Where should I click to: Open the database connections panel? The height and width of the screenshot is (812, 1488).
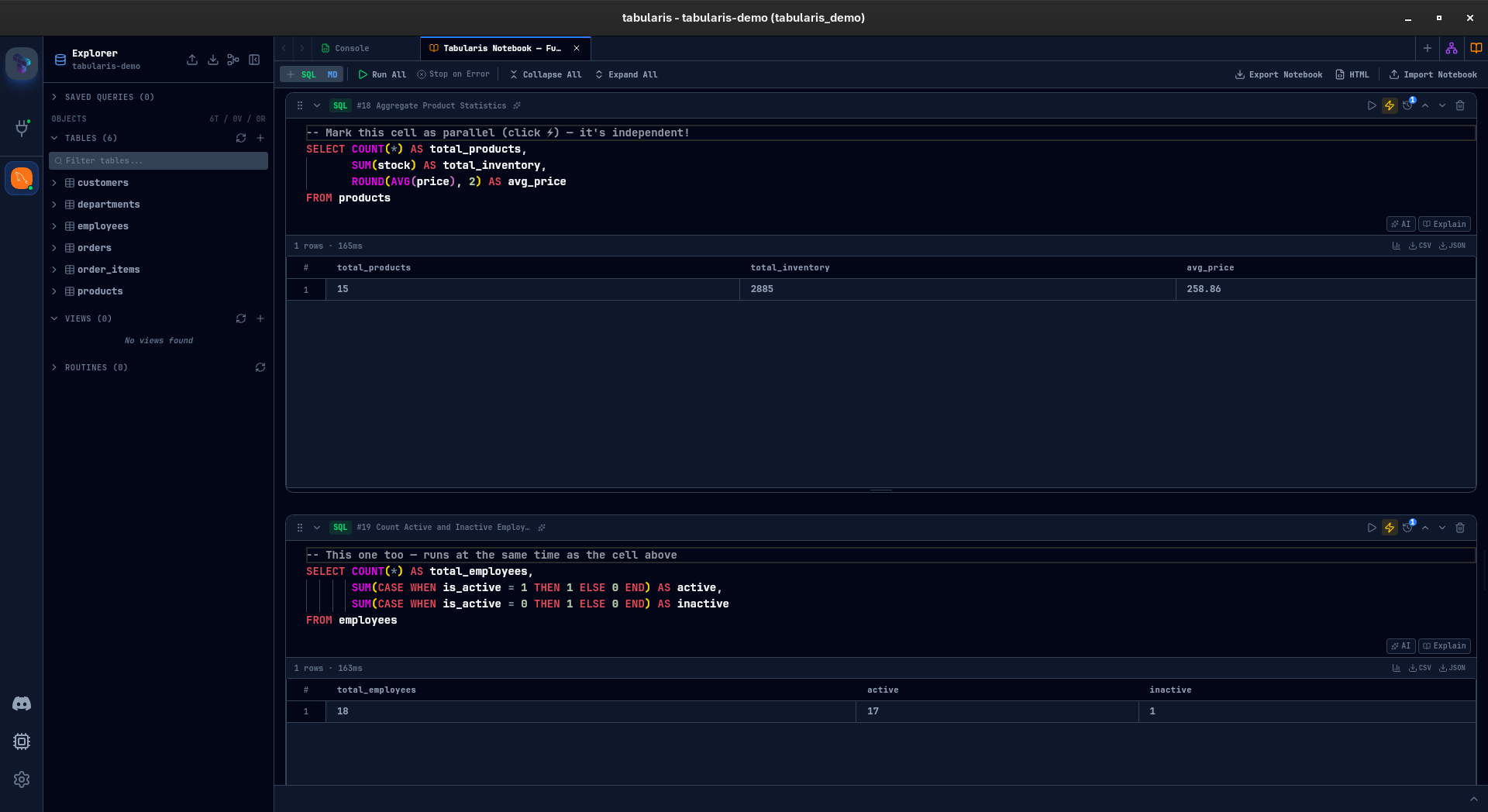(22, 129)
